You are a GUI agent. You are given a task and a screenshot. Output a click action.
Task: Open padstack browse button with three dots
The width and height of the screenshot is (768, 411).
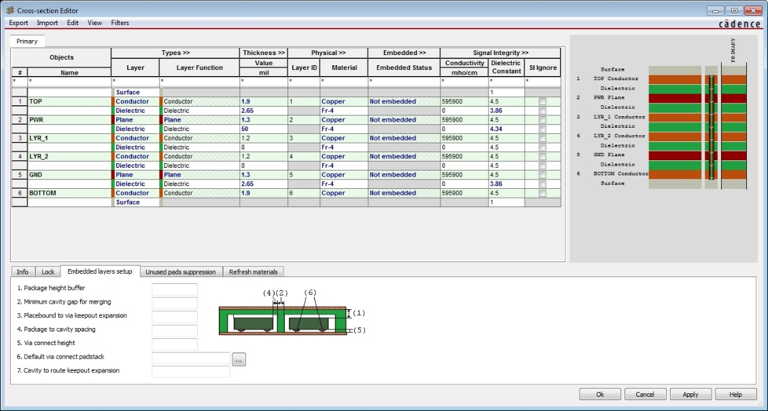(239, 360)
